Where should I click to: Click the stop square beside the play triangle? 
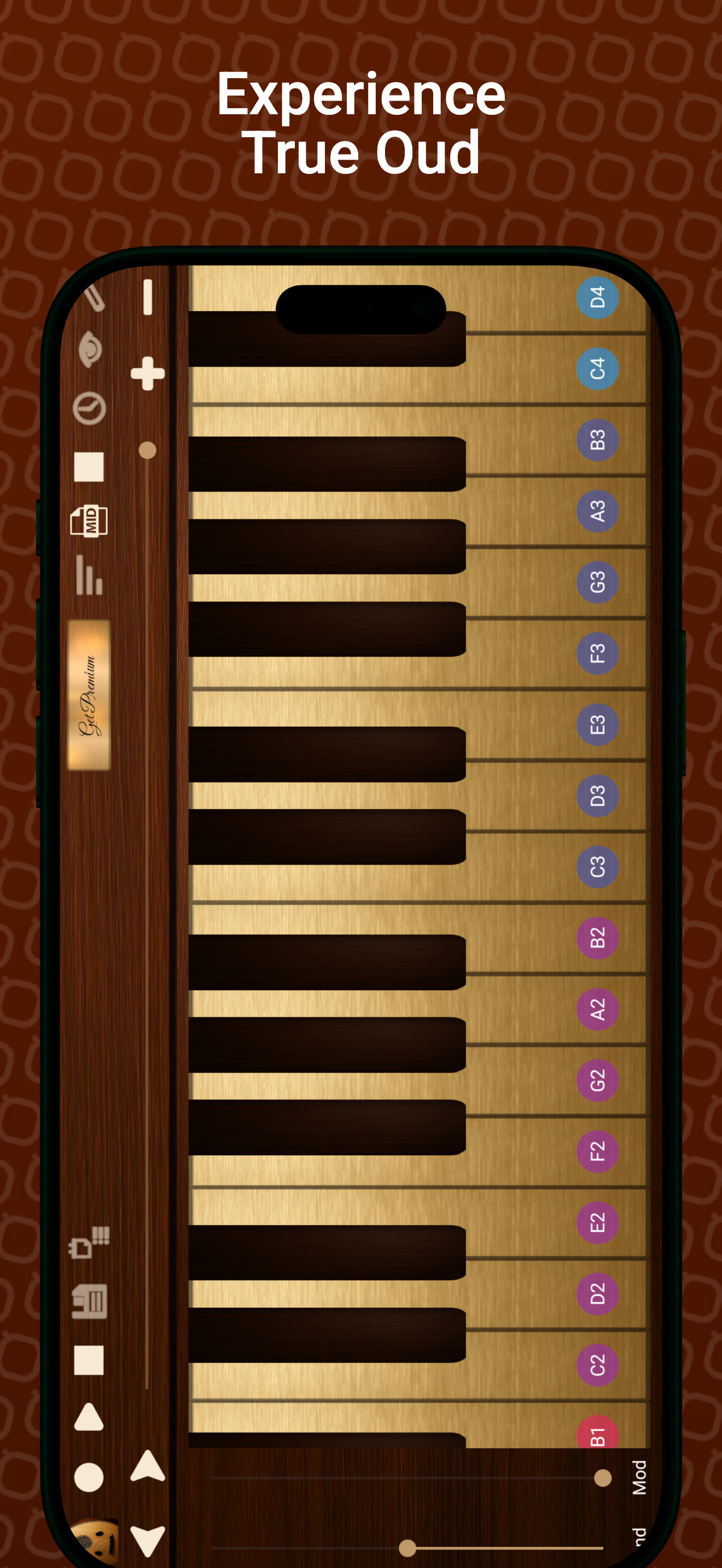coord(89,1360)
